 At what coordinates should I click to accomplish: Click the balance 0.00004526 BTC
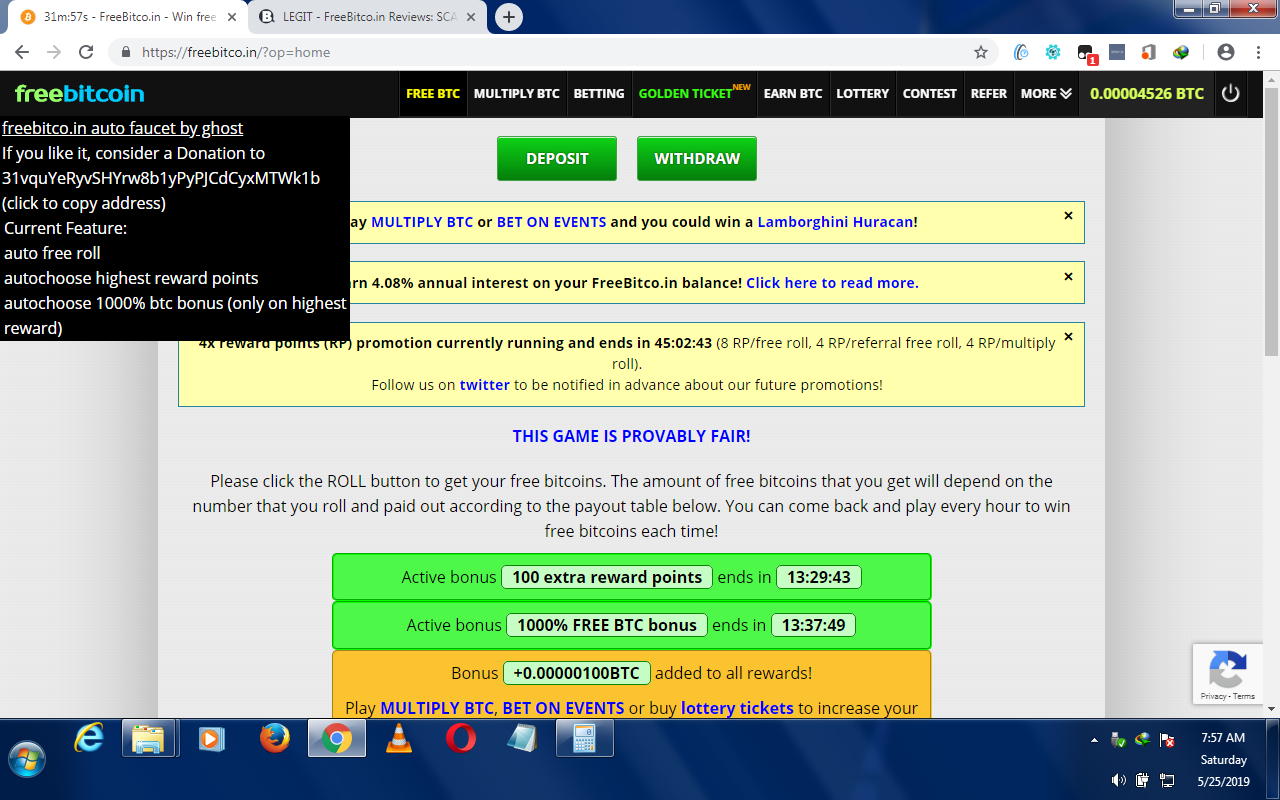[x=1147, y=93]
